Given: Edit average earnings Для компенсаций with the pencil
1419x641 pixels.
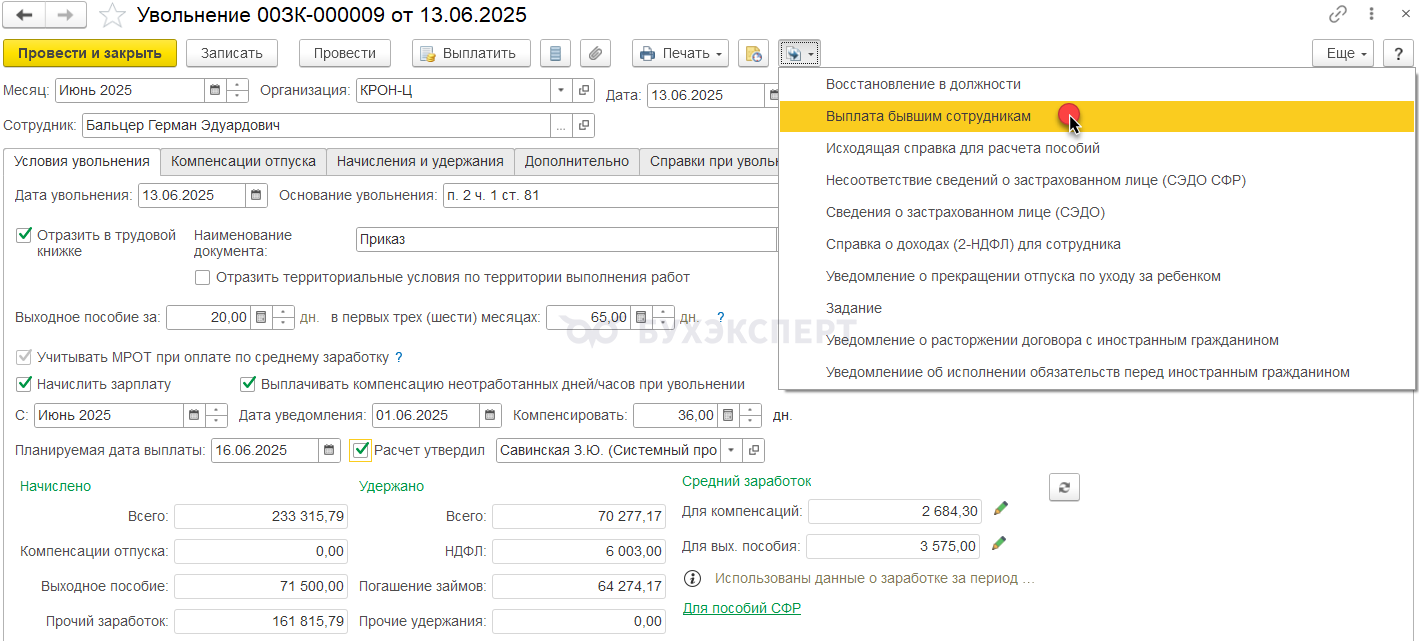Looking at the screenshot, I should [x=1000, y=509].
